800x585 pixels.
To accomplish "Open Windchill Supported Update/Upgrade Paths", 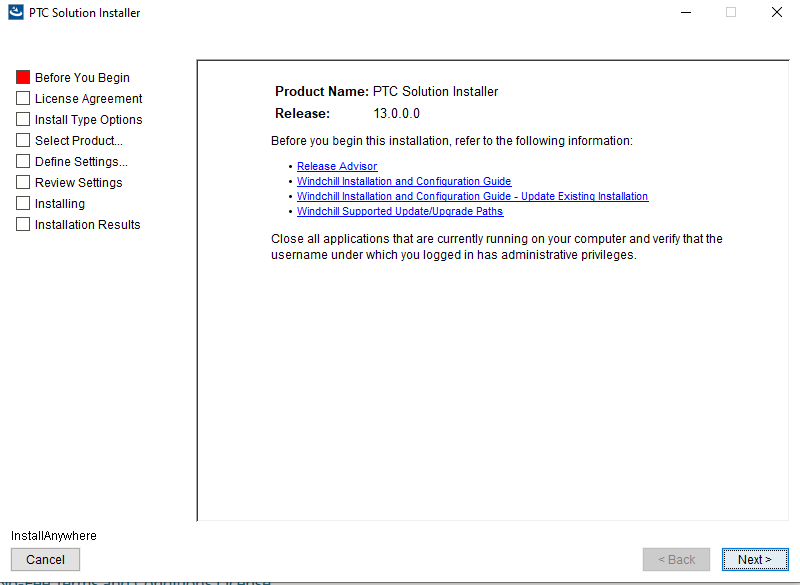I will coord(400,211).
